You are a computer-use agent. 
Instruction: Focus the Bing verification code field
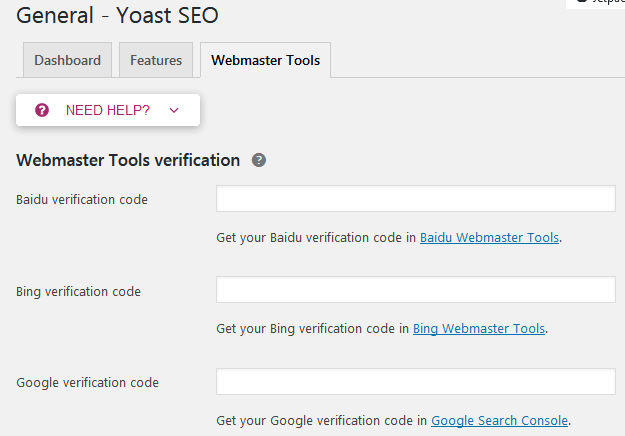pyautogui.click(x=416, y=289)
